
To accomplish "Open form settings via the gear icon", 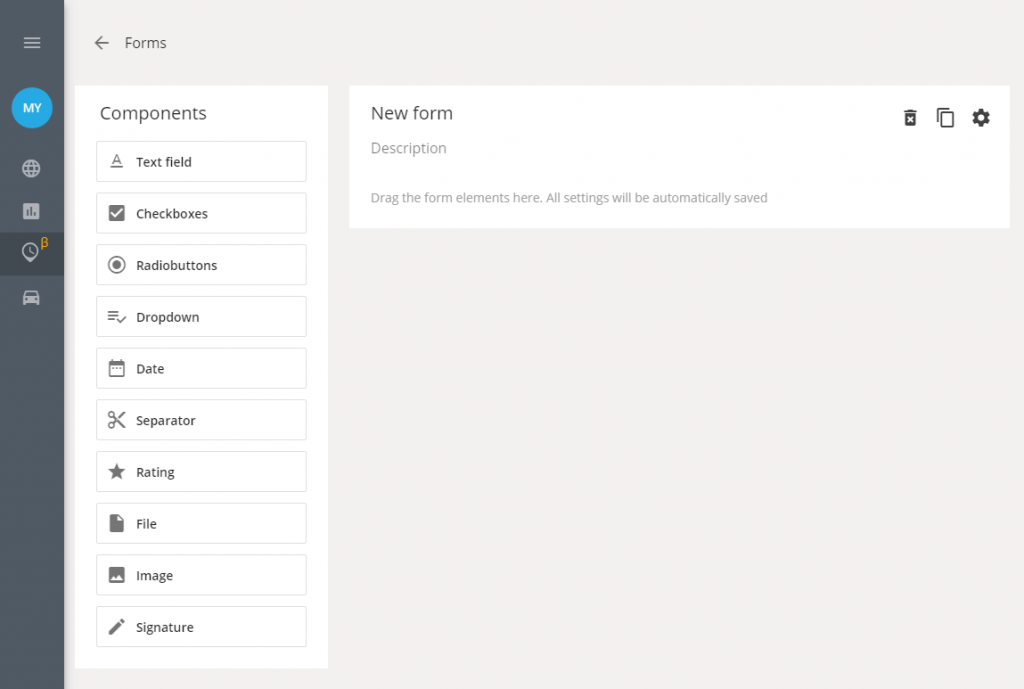I will tap(981, 117).
